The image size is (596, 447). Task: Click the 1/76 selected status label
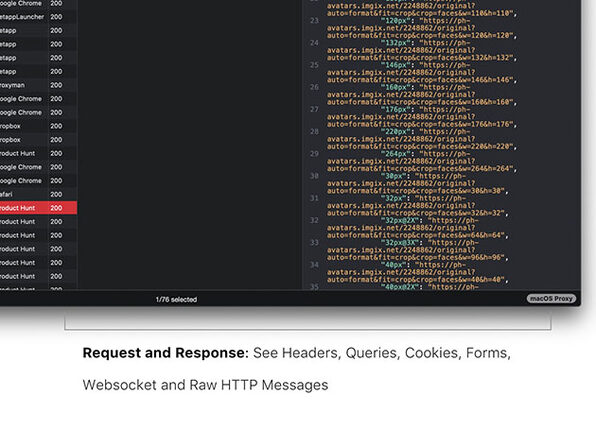point(176,300)
